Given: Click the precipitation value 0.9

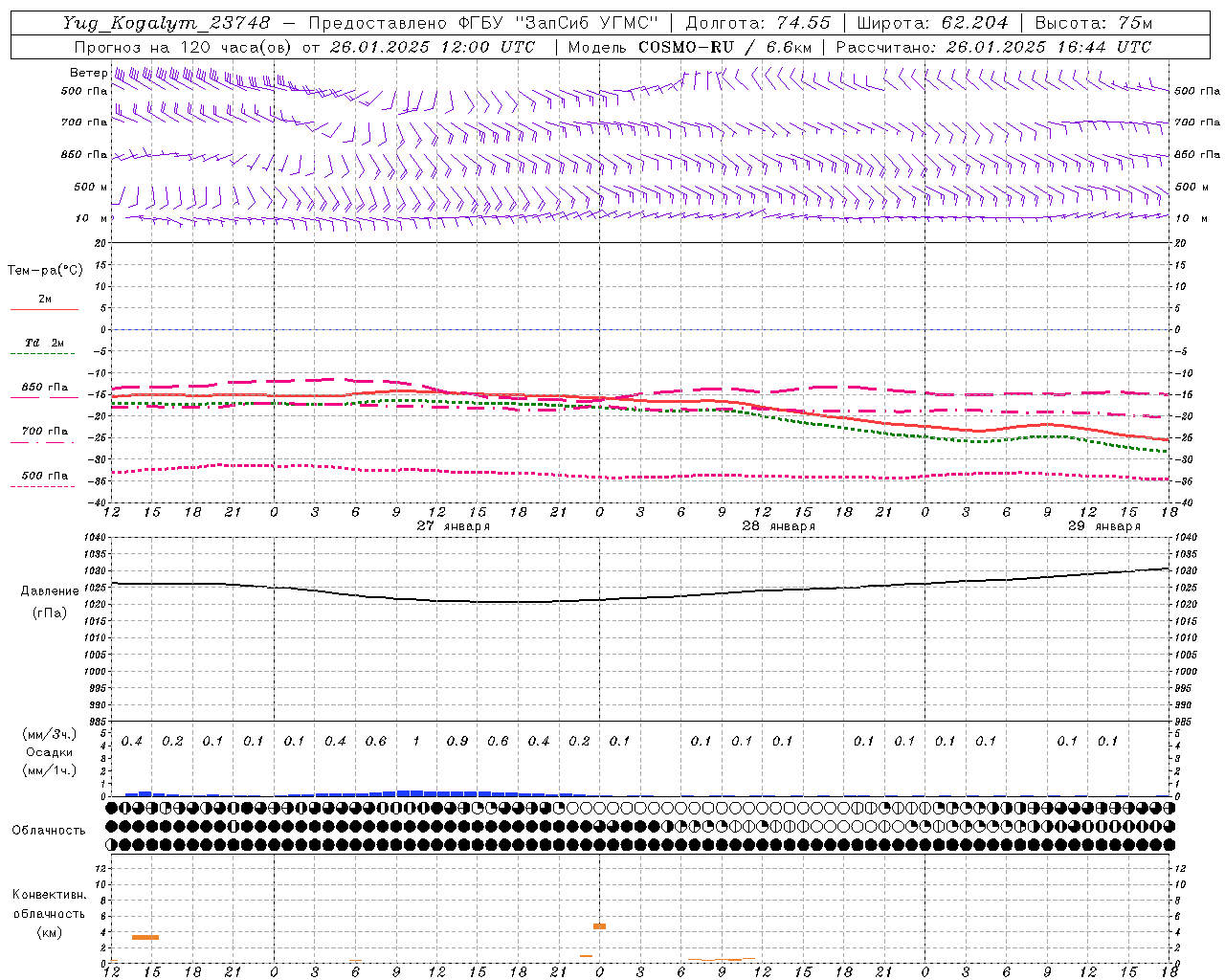Looking at the screenshot, I should coord(457,742).
